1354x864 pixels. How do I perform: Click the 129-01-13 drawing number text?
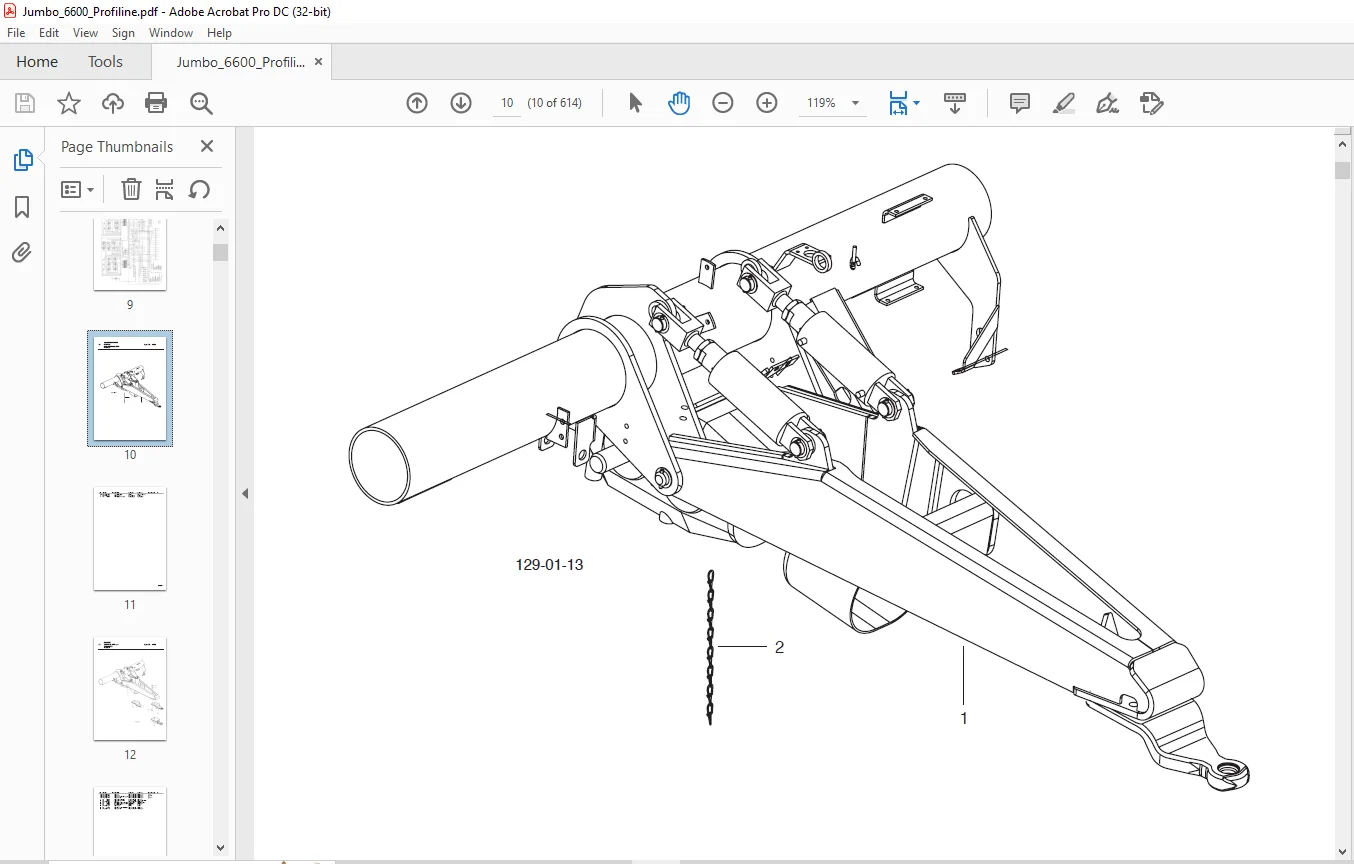(x=549, y=565)
